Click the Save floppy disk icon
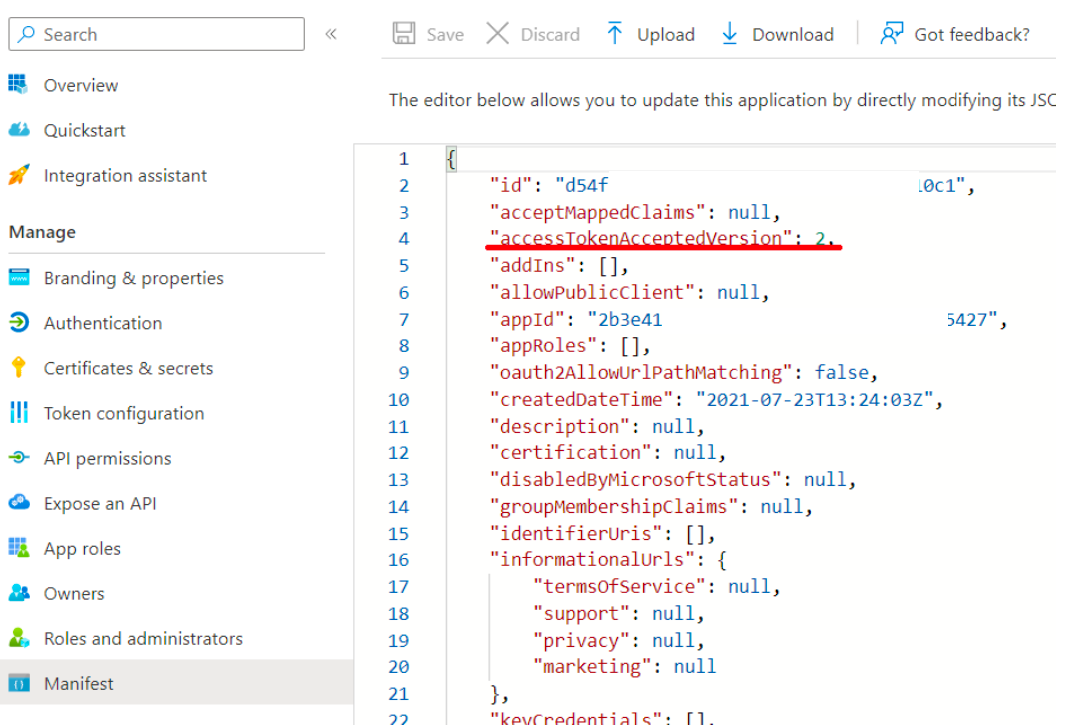Screen dimensions: 1068x728 404,33
